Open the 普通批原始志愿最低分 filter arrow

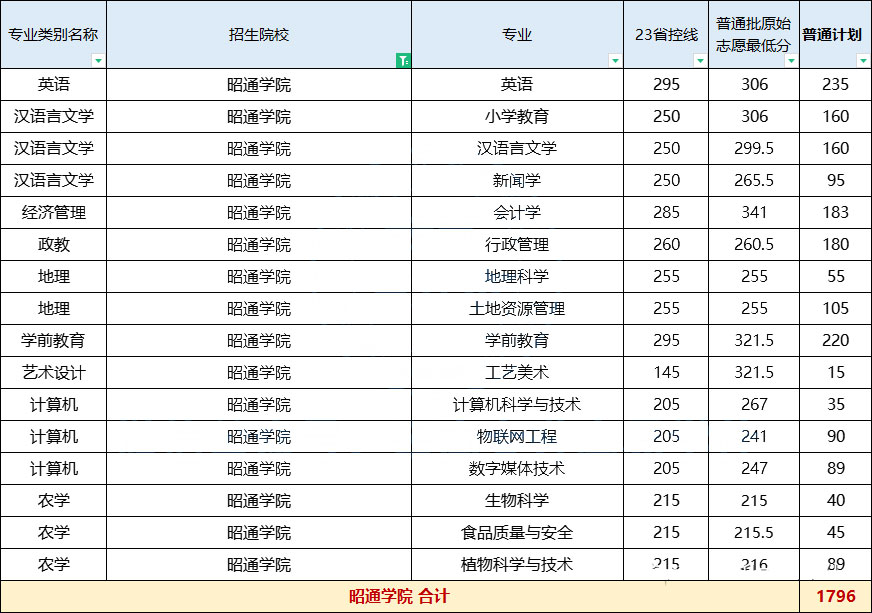(x=791, y=61)
